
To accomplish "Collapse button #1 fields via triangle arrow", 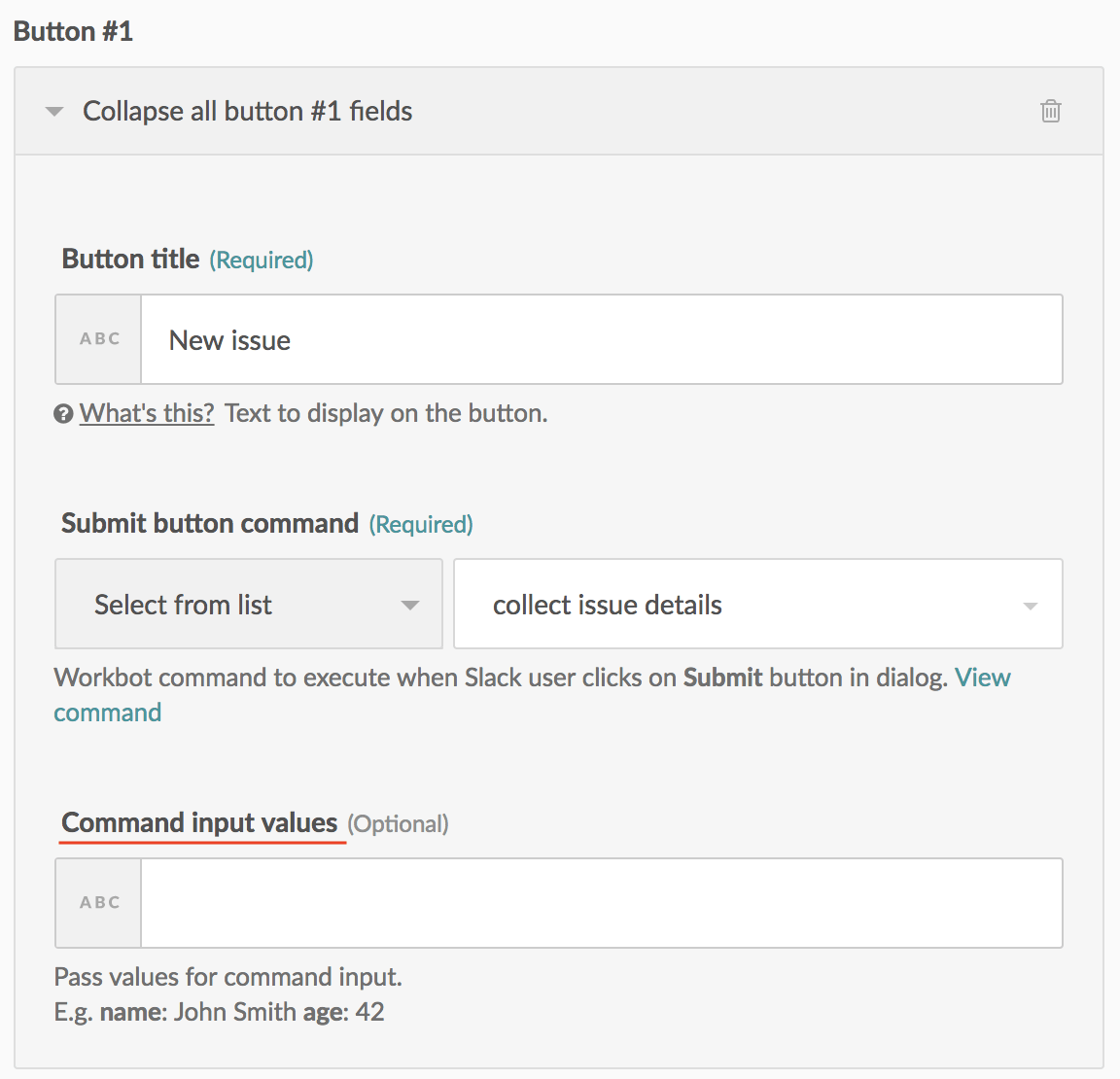I will click(x=54, y=112).
